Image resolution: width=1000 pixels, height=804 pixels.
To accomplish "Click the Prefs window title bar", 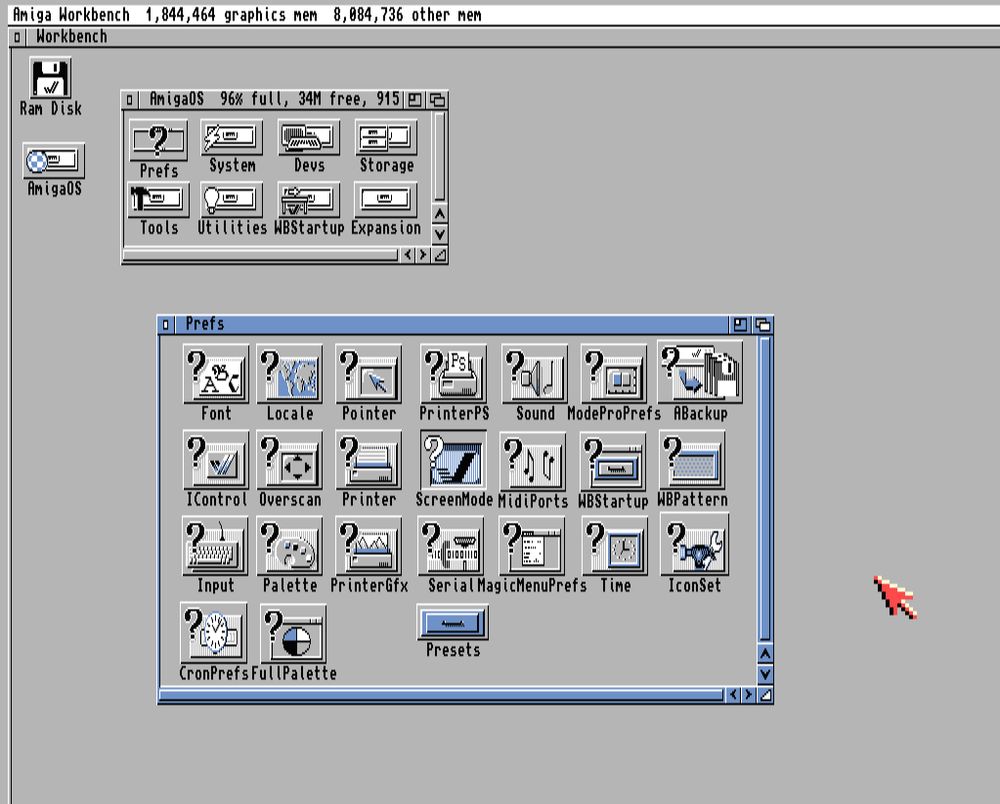I will [451, 325].
